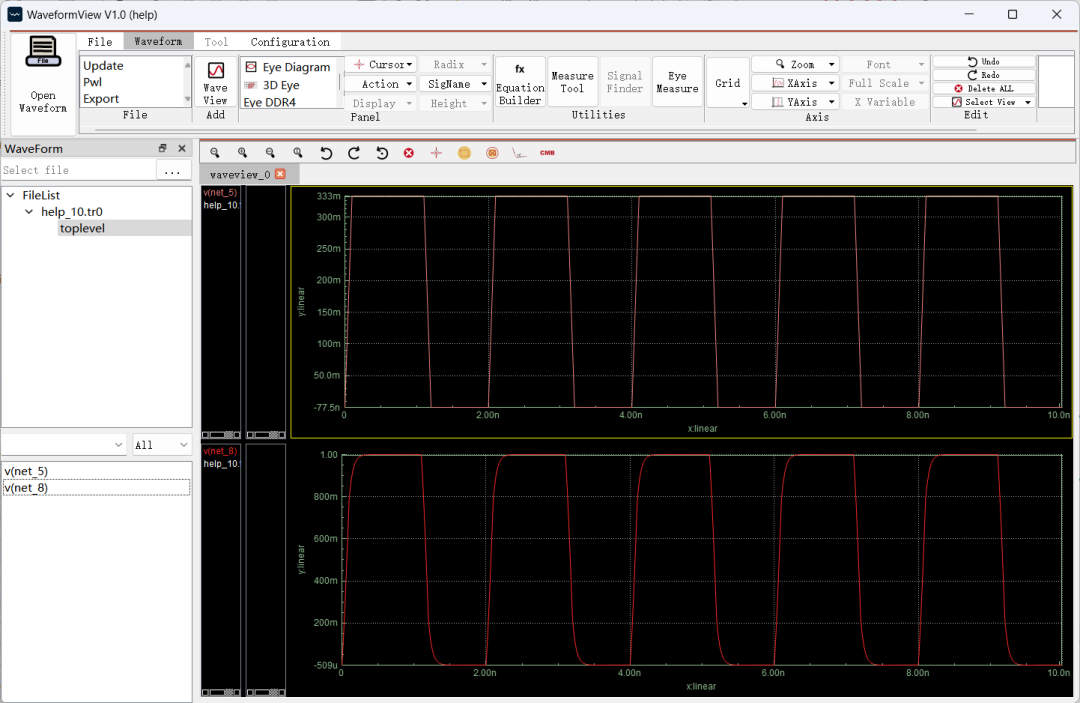Open the Cursor dropdown
1080x703 pixels.
381,65
